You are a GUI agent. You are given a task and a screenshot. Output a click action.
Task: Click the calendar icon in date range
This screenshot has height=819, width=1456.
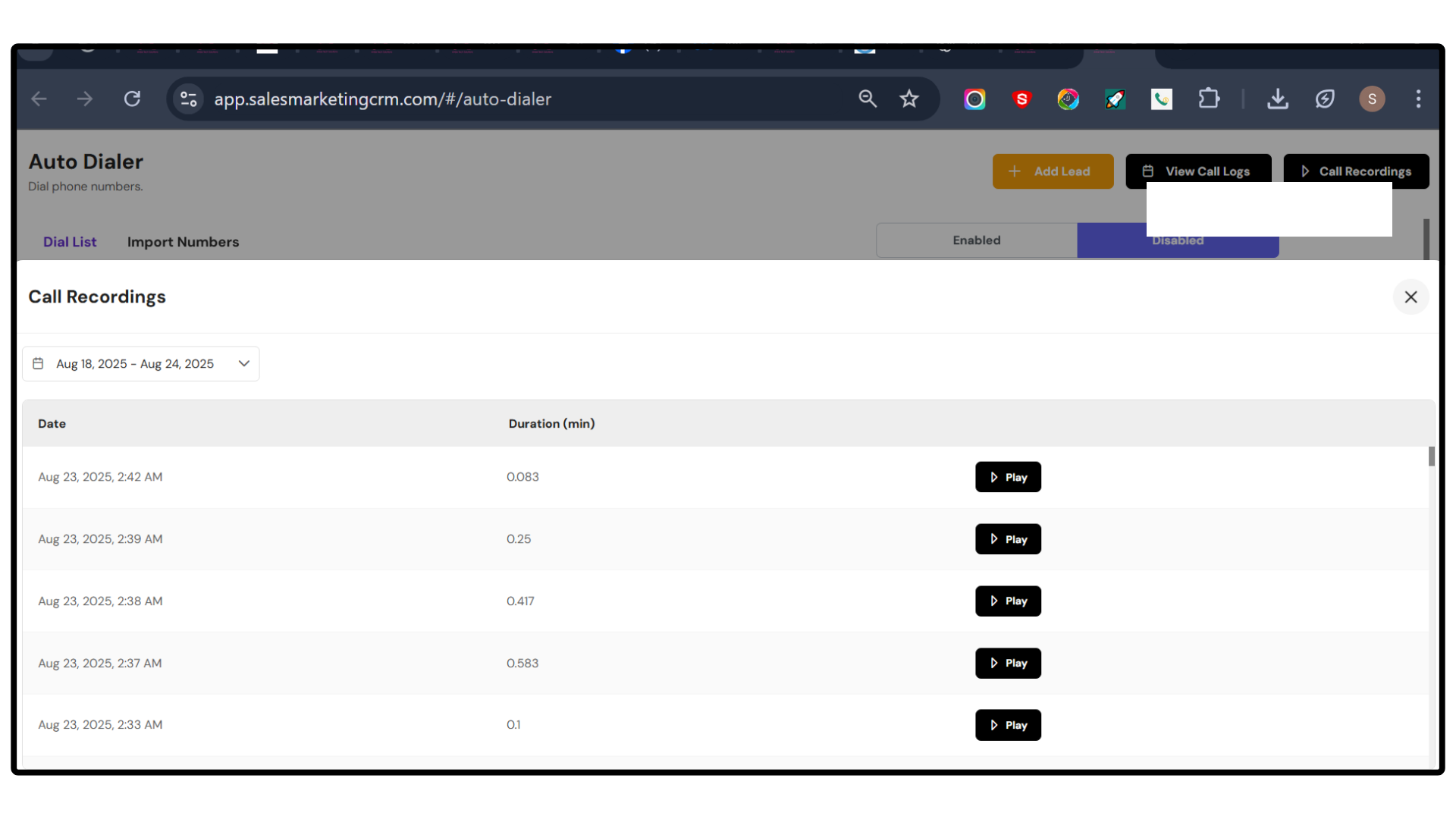pyautogui.click(x=38, y=363)
